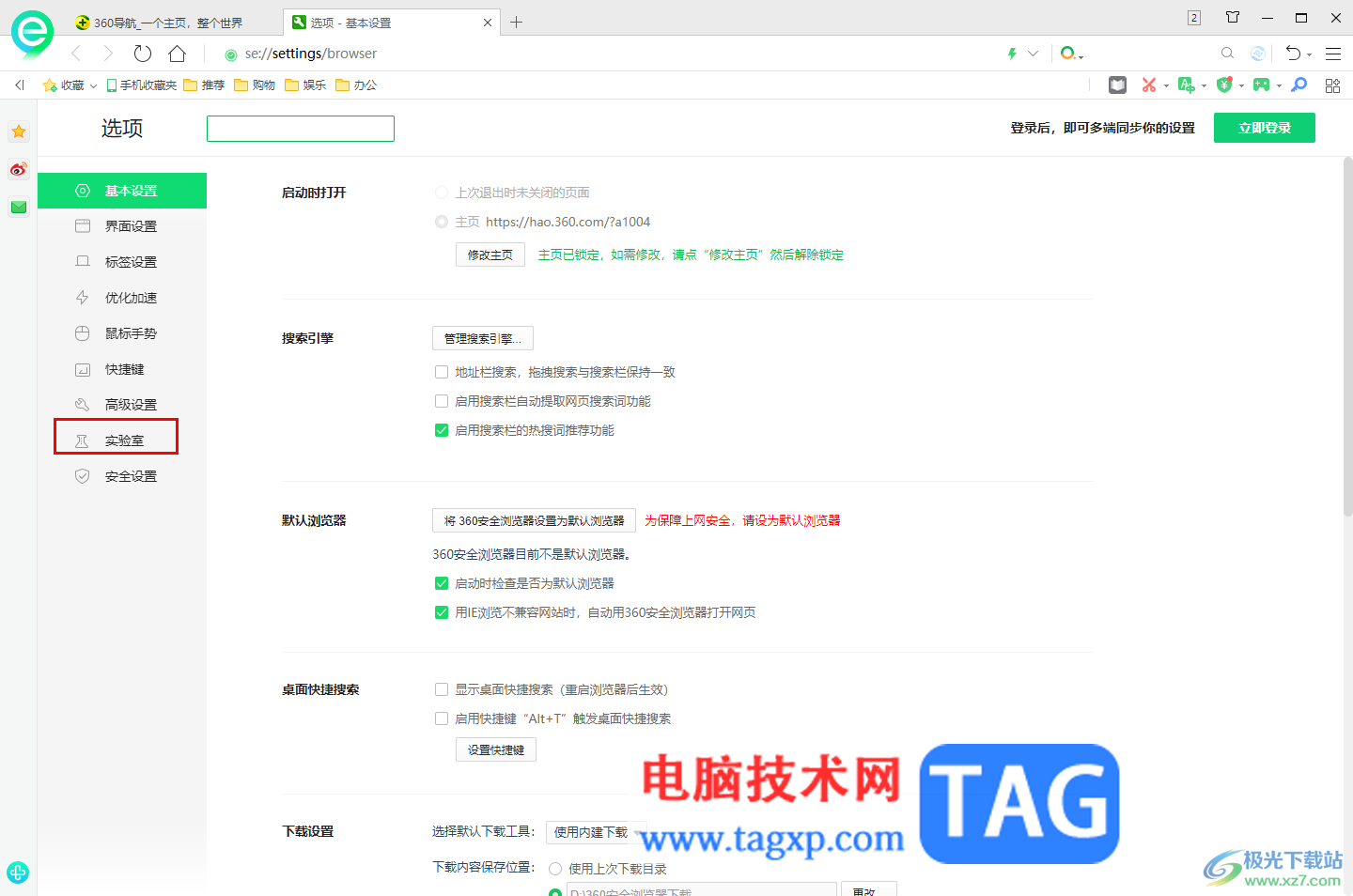
Task: Open the 360 search engine icon
Action: point(1067,54)
